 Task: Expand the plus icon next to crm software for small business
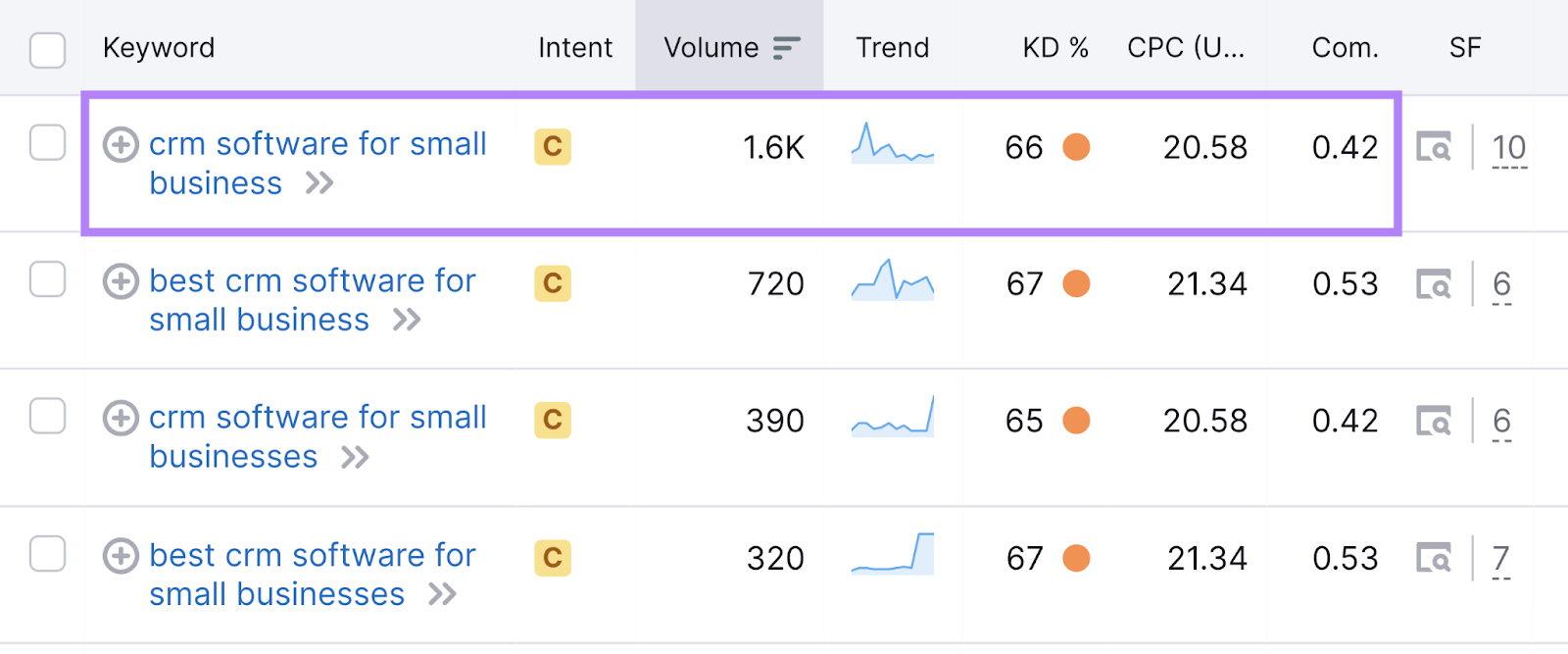(120, 145)
